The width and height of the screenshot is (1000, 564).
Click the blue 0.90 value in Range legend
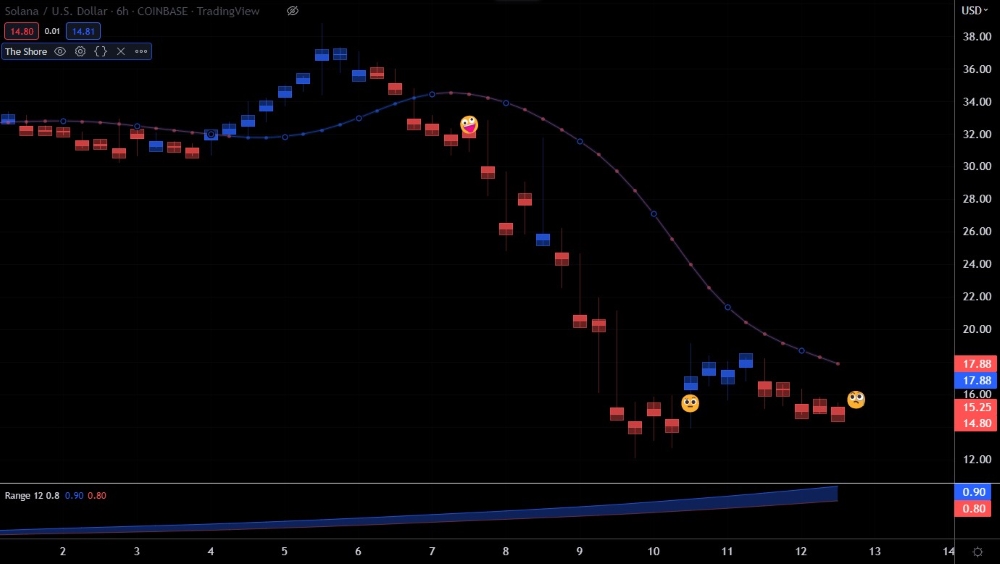pos(74,496)
